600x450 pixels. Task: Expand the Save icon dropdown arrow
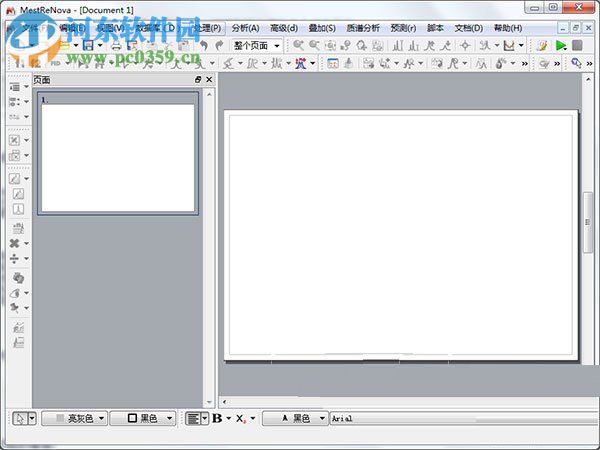pyautogui.click(x=100, y=46)
